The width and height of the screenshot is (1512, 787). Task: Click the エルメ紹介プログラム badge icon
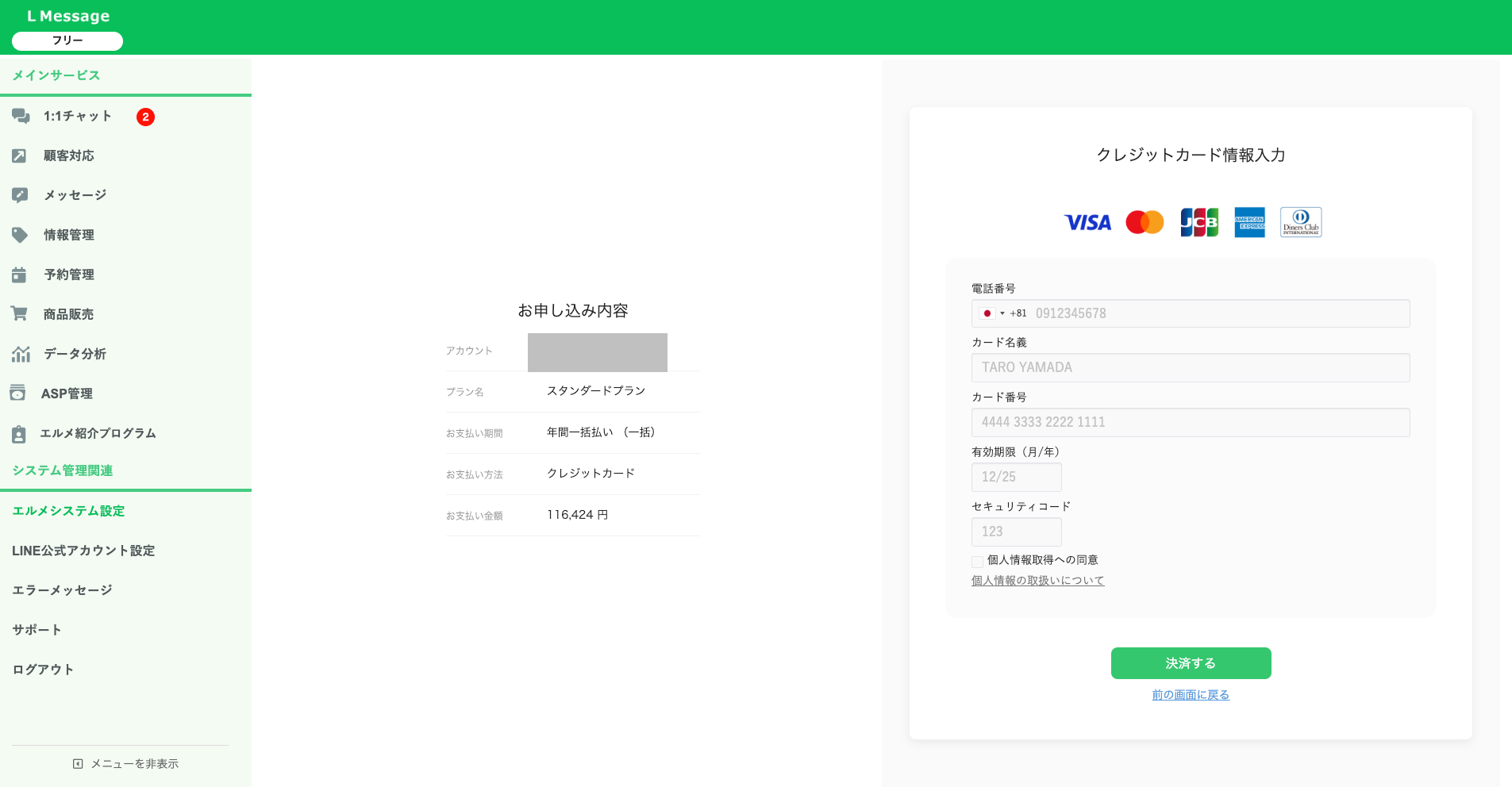pos(19,434)
